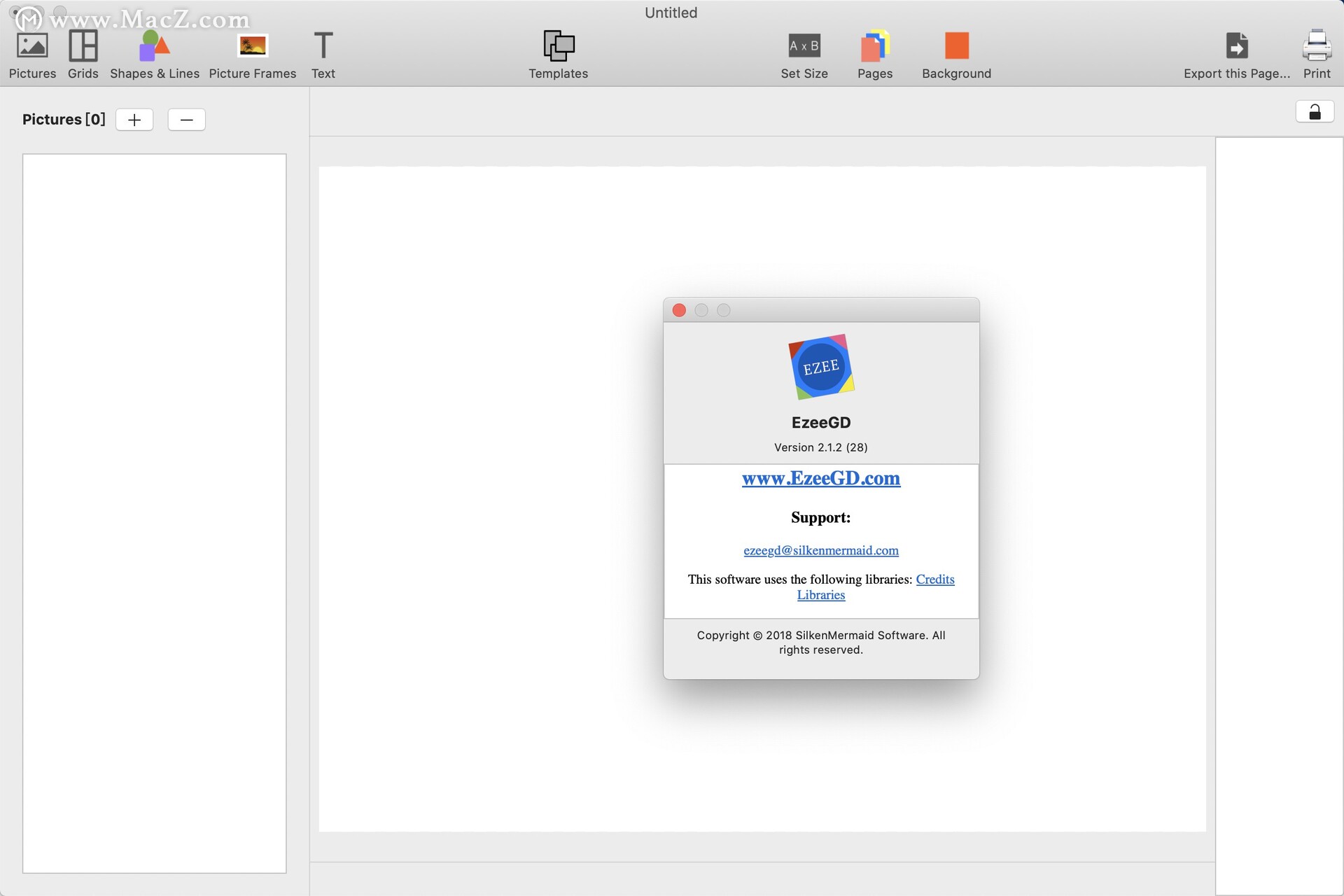This screenshot has height=896, width=1344.
Task: Open the Templates browser
Action: pos(558,55)
